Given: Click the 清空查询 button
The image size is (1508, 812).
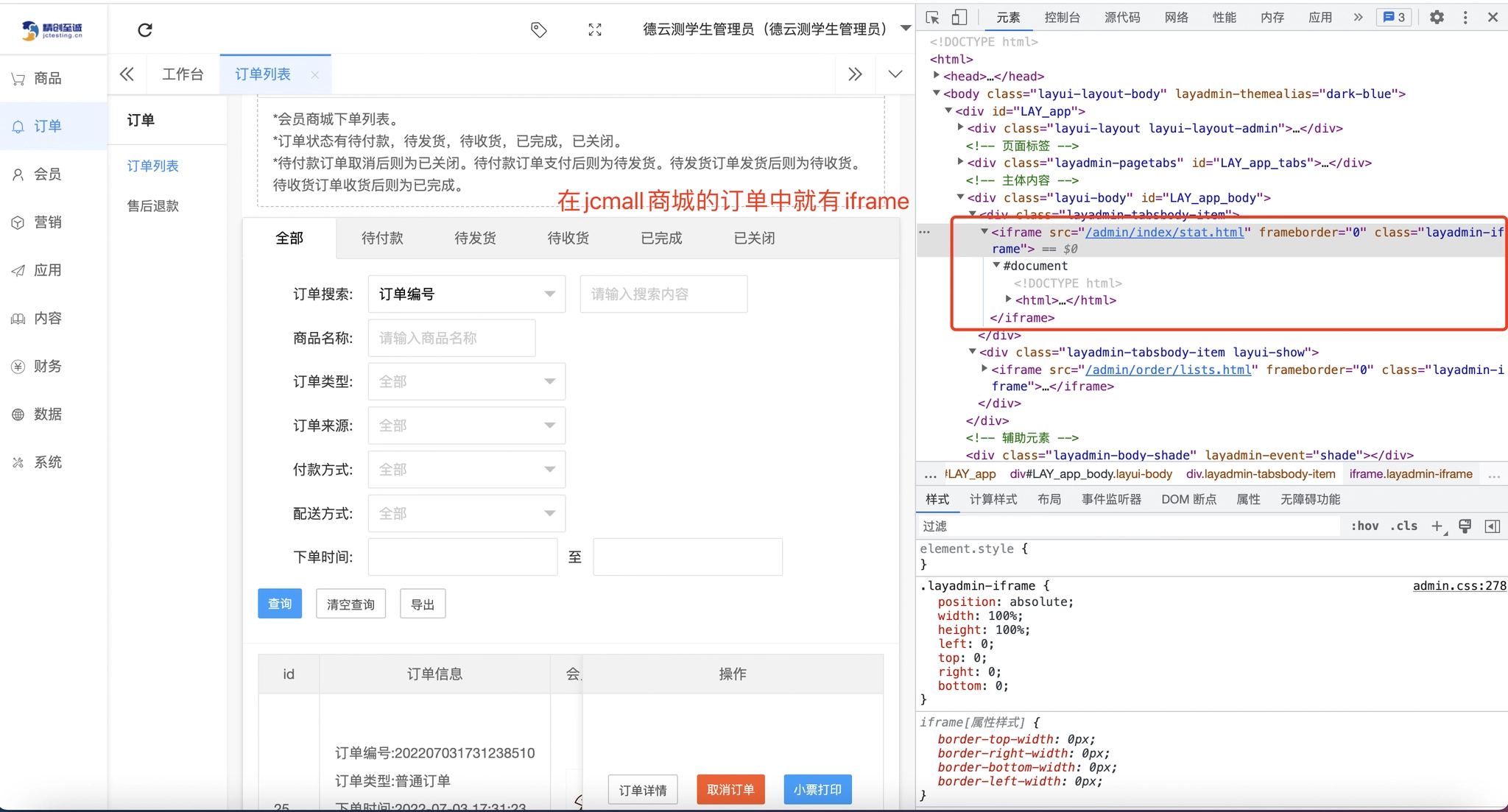Looking at the screenshot, I should pyautogui.click(x=350, y=604).
